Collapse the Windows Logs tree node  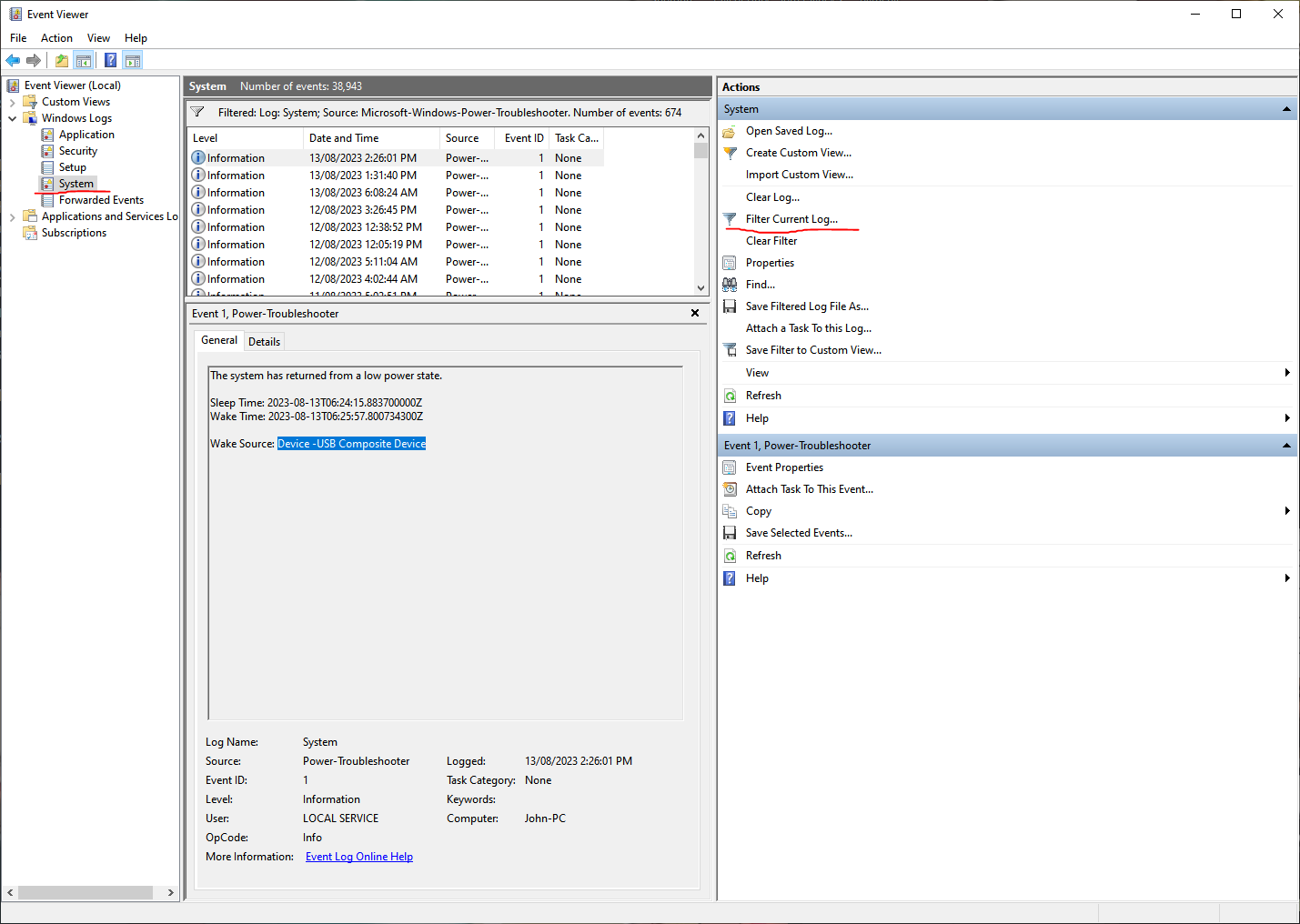coord(12,118)
